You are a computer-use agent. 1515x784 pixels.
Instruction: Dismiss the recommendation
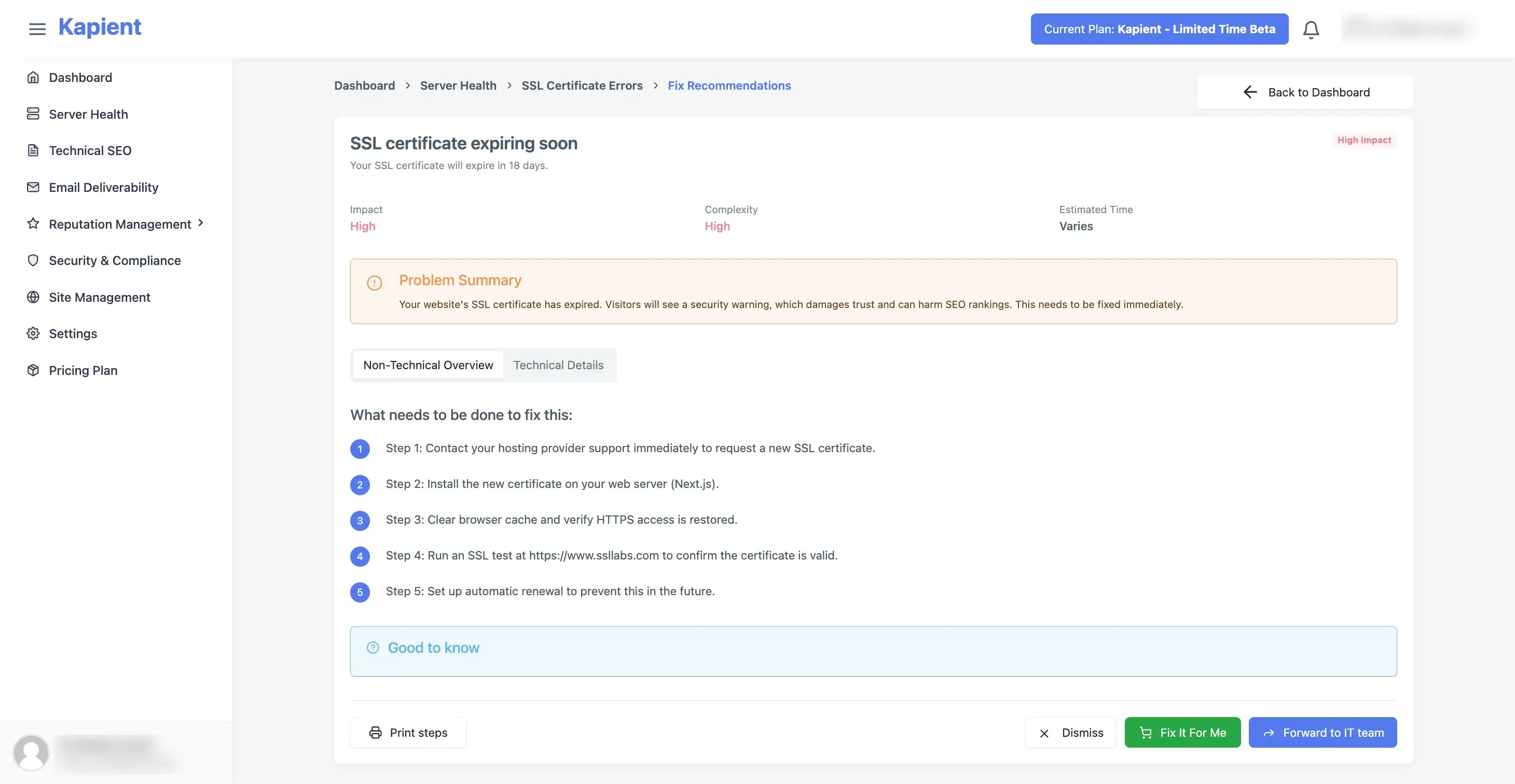(1070, 732)
